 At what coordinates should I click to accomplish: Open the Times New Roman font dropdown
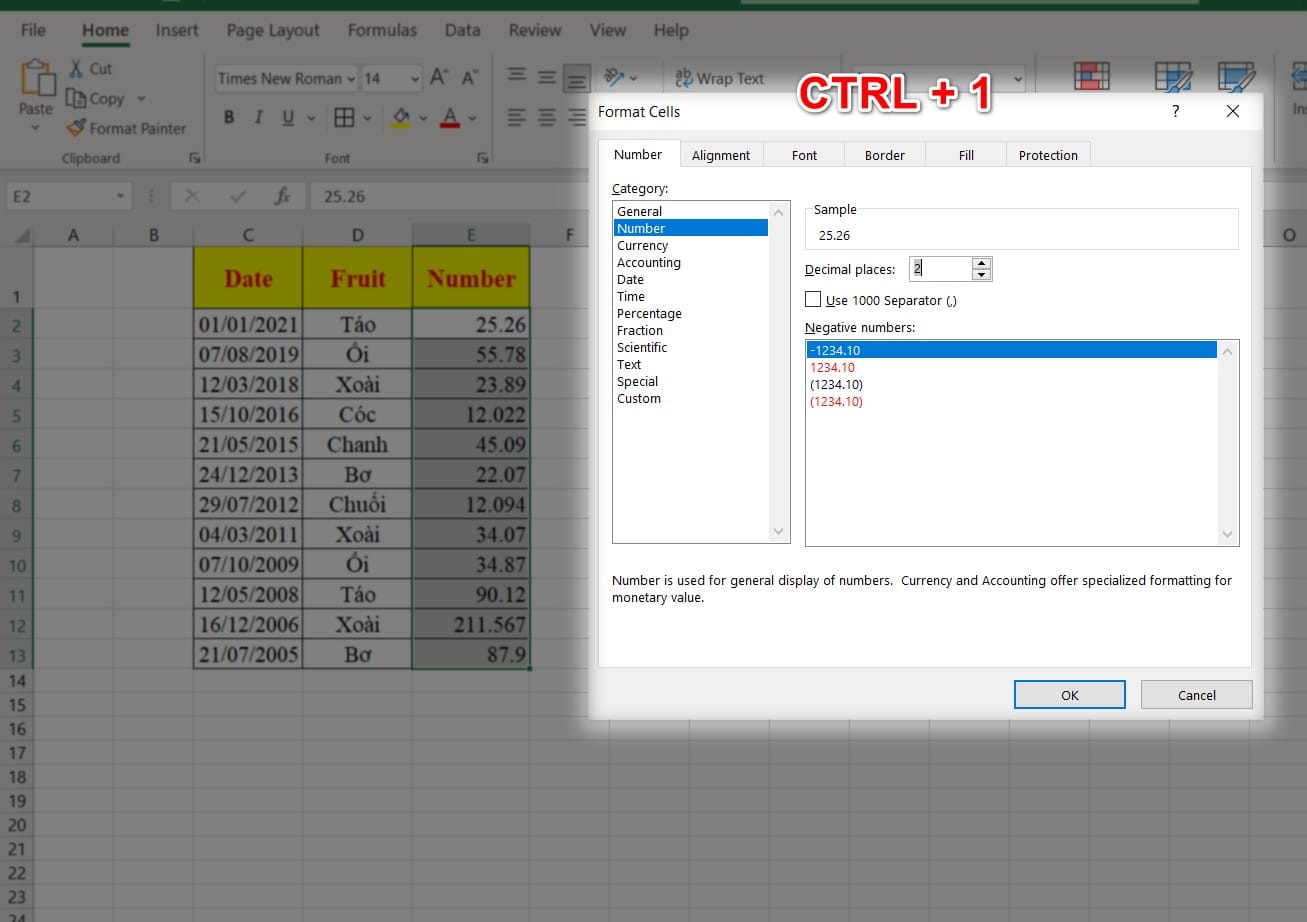pos(350,79)
